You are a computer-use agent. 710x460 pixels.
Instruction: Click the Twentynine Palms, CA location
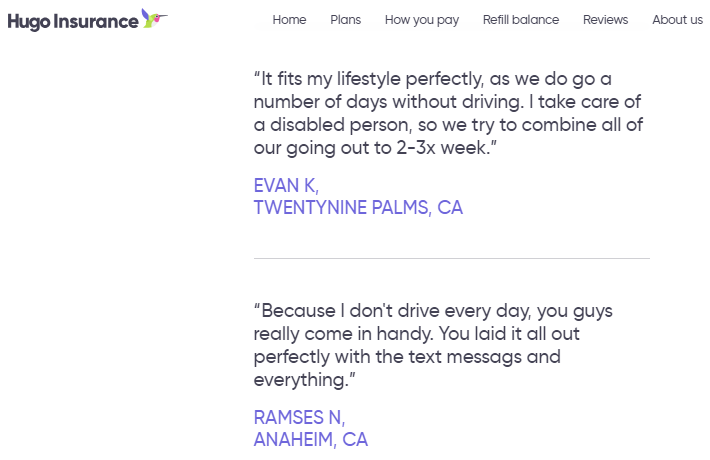358,208
